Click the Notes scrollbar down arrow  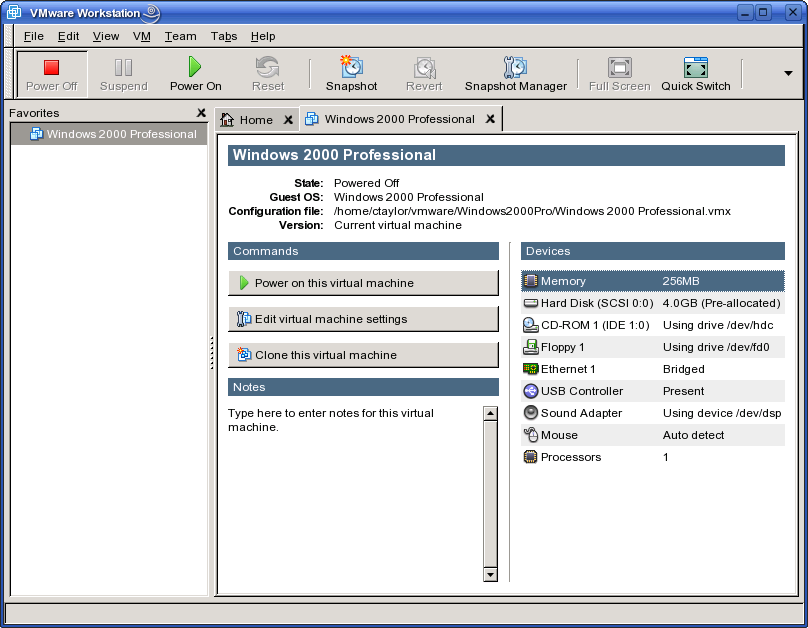pyautogui.click(x=490, y=574)
